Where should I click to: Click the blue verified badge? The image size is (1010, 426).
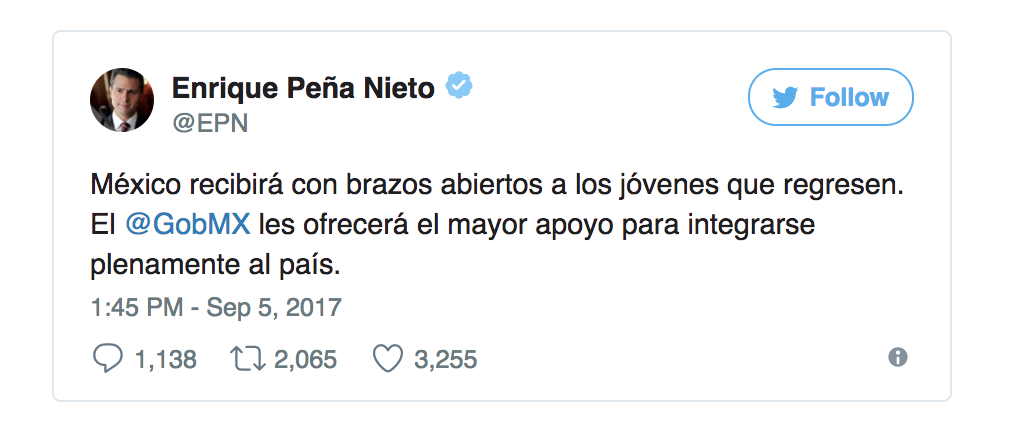pyautogui.click(x=459, y=88)
